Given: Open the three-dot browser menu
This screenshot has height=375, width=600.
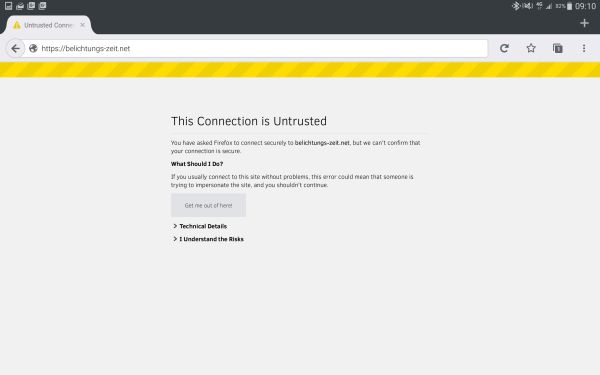Looking at the screenshot, I should (584, 48).
